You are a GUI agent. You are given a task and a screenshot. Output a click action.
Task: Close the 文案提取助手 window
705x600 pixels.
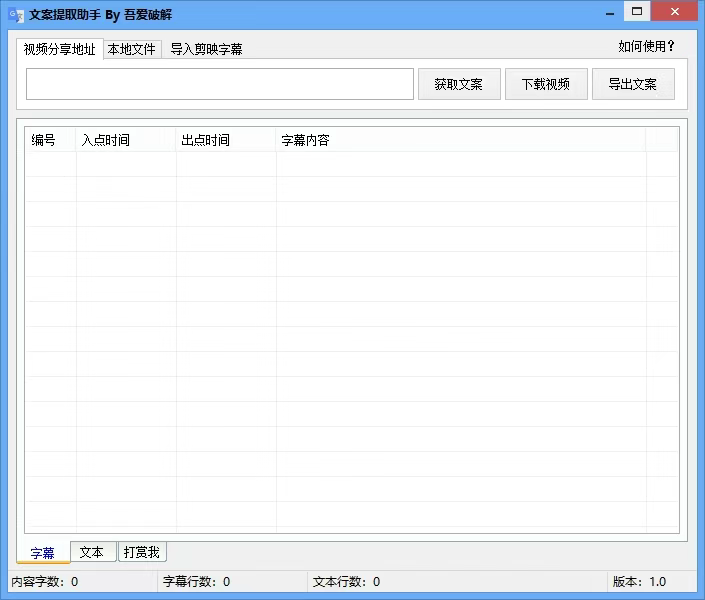click(675, 12)
